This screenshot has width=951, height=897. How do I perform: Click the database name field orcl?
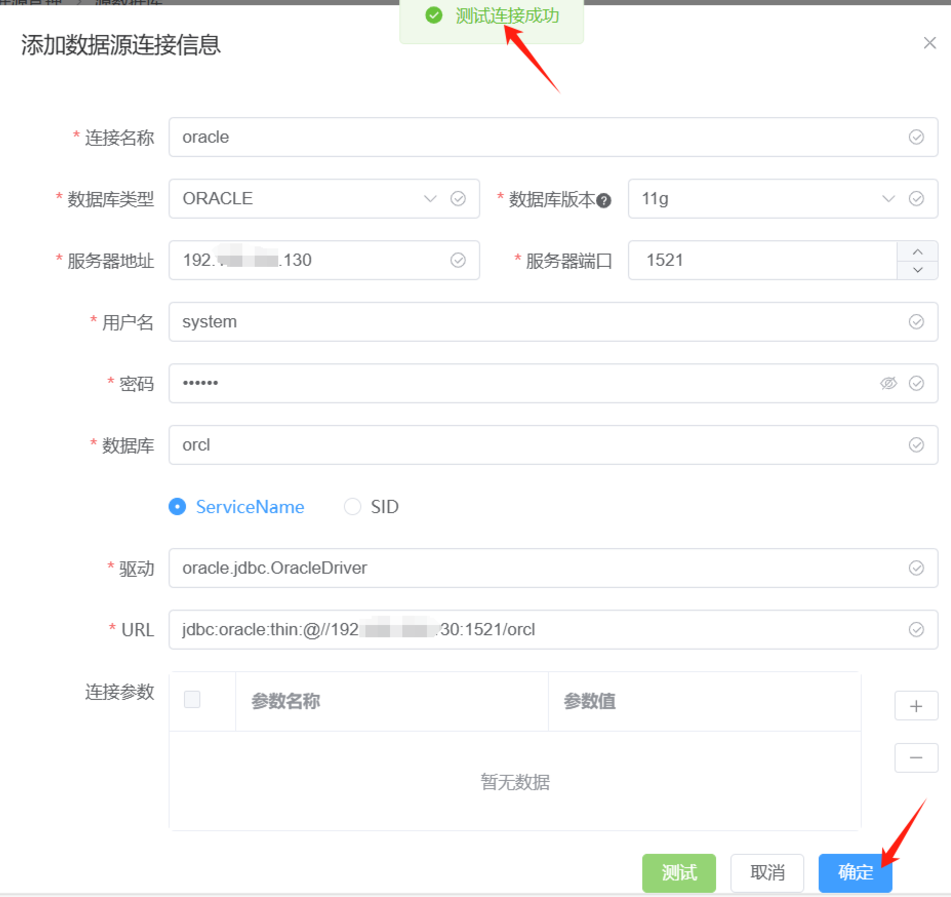coord(540,445)
